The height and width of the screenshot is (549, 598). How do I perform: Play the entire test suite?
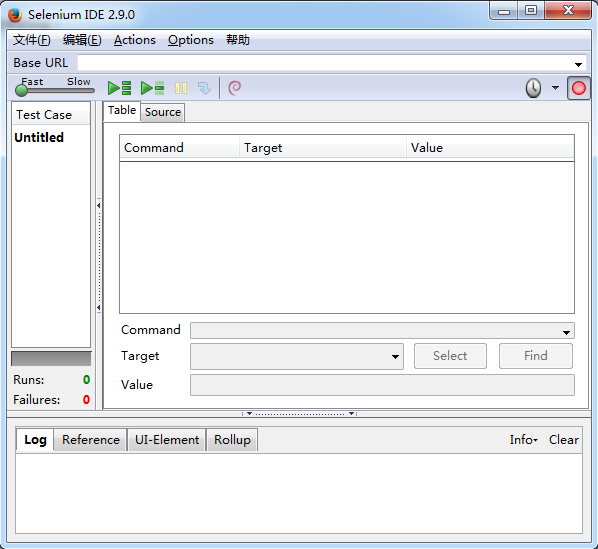coord(119,88)
